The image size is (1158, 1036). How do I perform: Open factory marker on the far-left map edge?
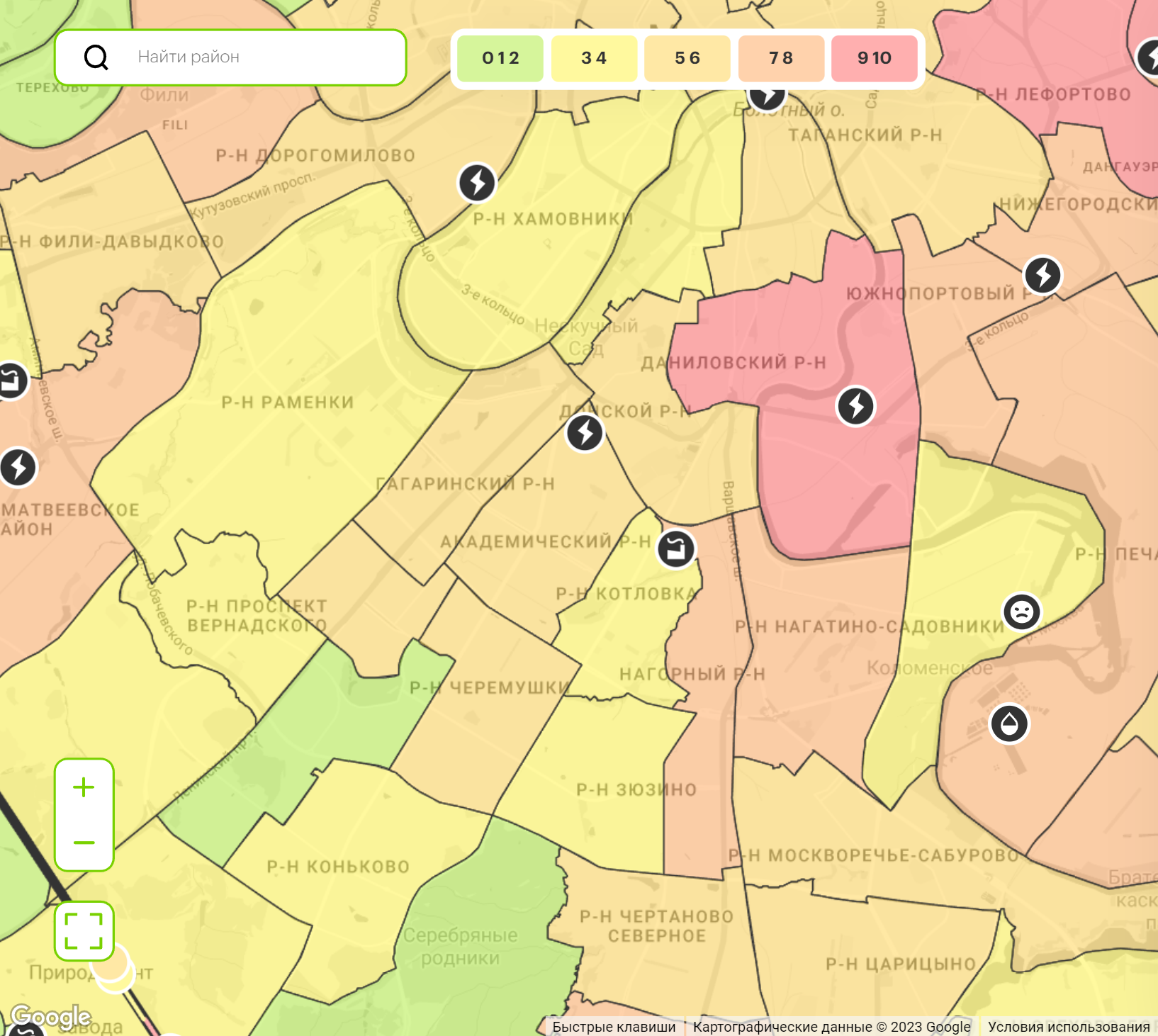coord(11,381)
